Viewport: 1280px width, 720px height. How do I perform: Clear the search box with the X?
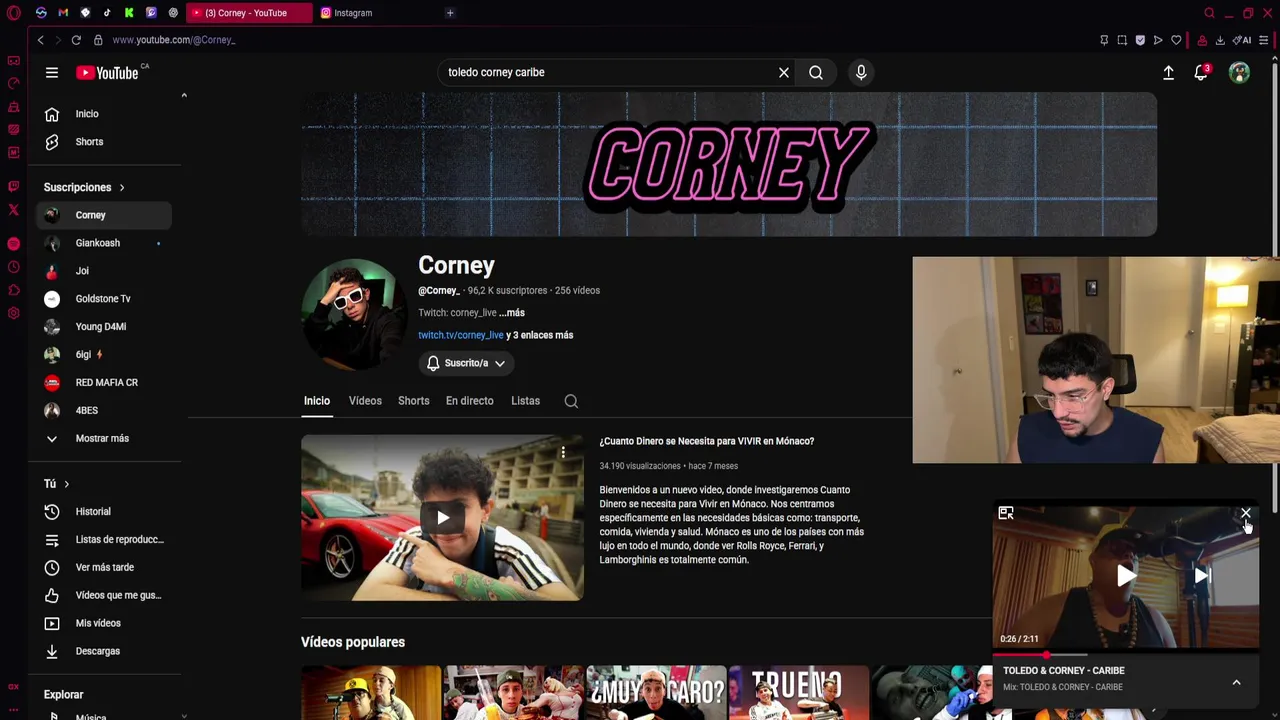pos(784,72)
